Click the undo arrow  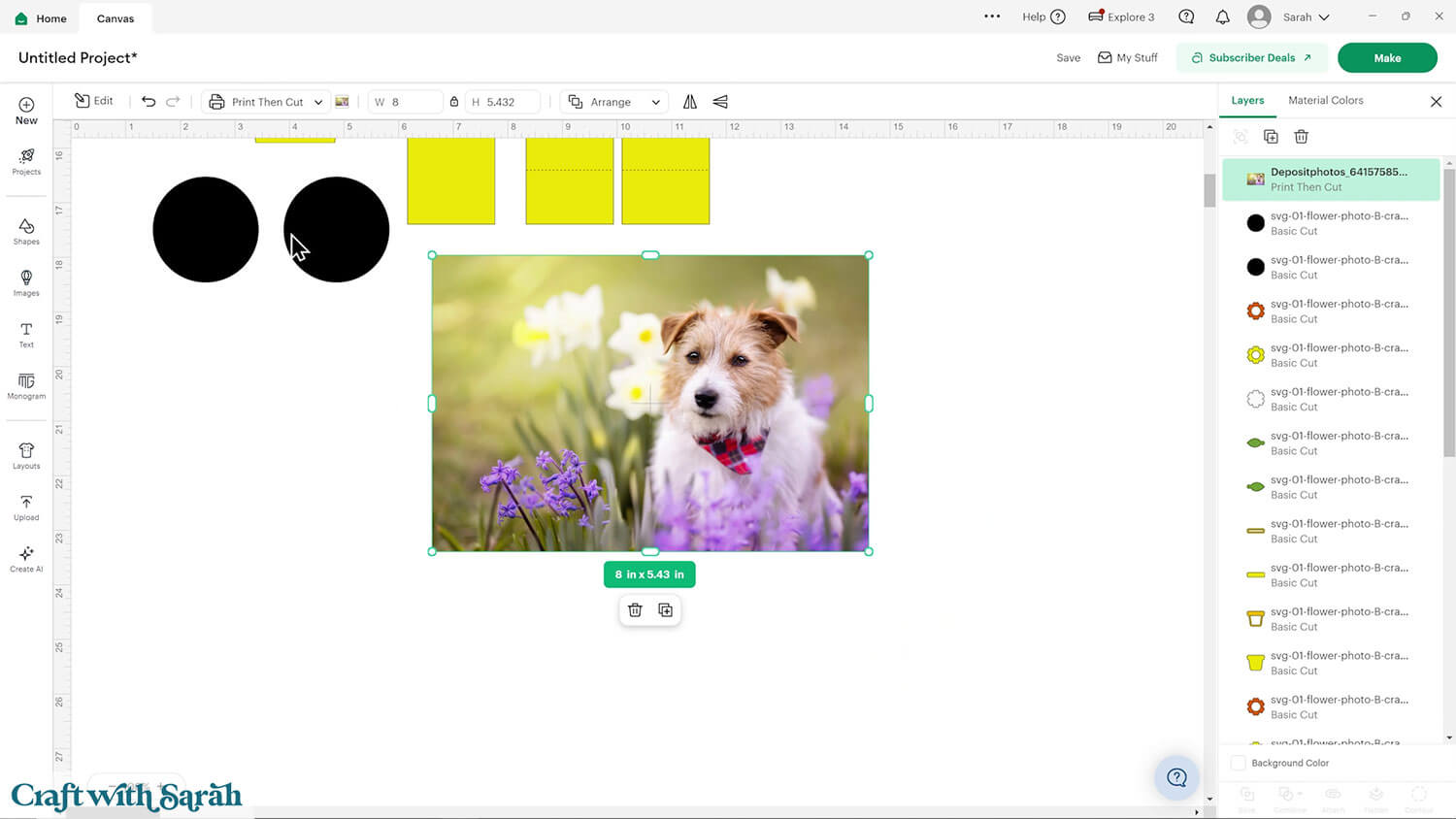149,102
